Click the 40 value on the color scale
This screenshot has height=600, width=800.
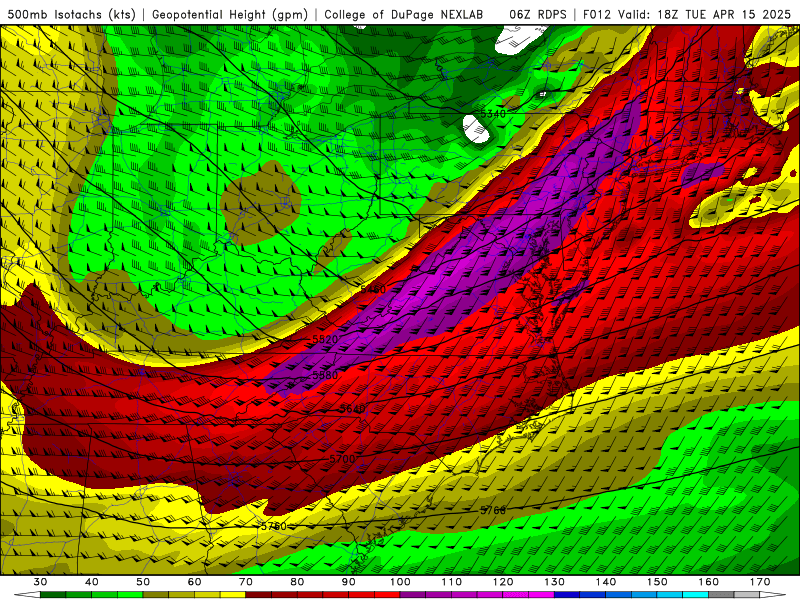click(91, 582)
